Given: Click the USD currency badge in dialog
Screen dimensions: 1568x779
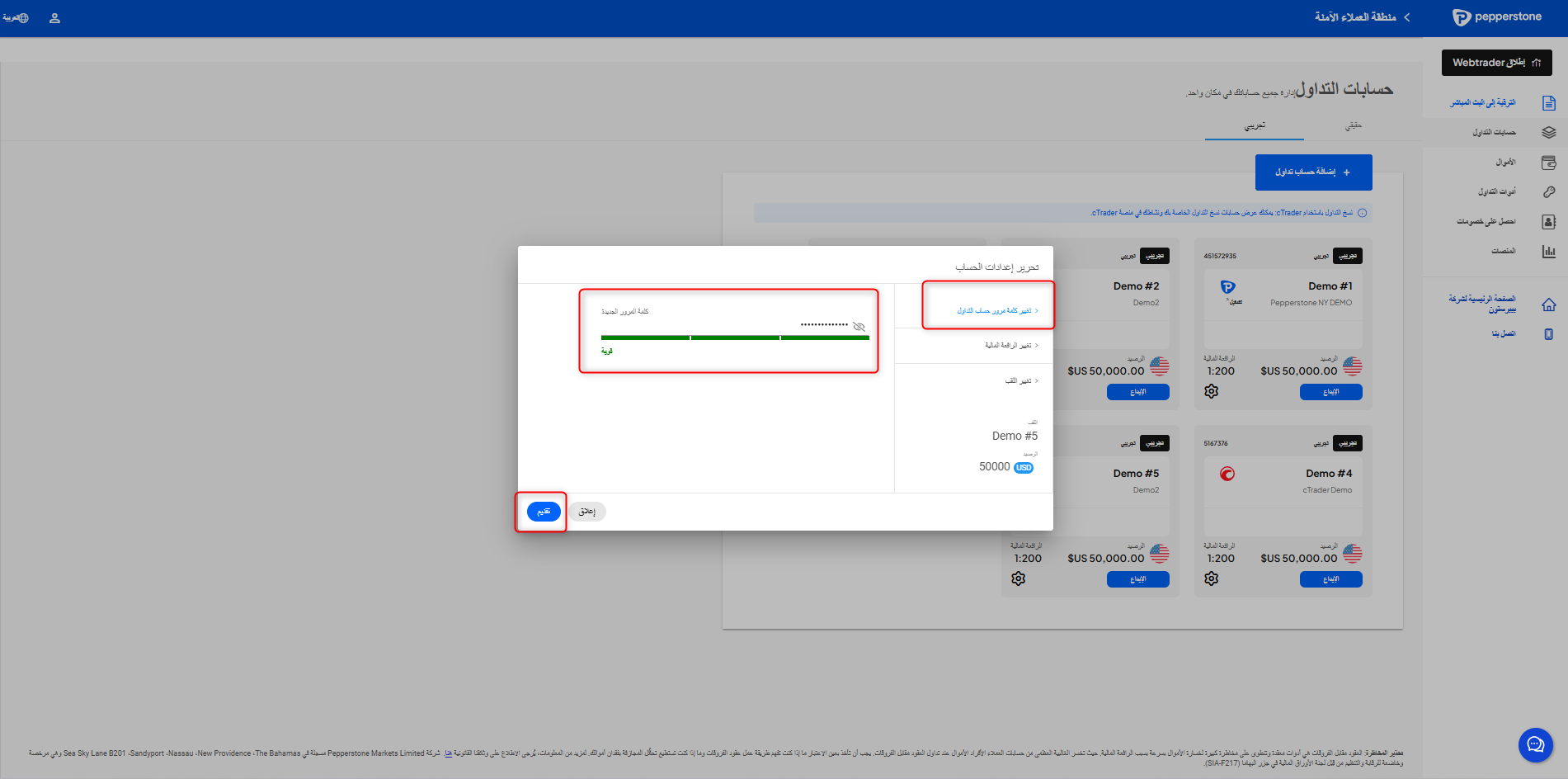Looking at the screenshot, I should tap(1024, 468).
